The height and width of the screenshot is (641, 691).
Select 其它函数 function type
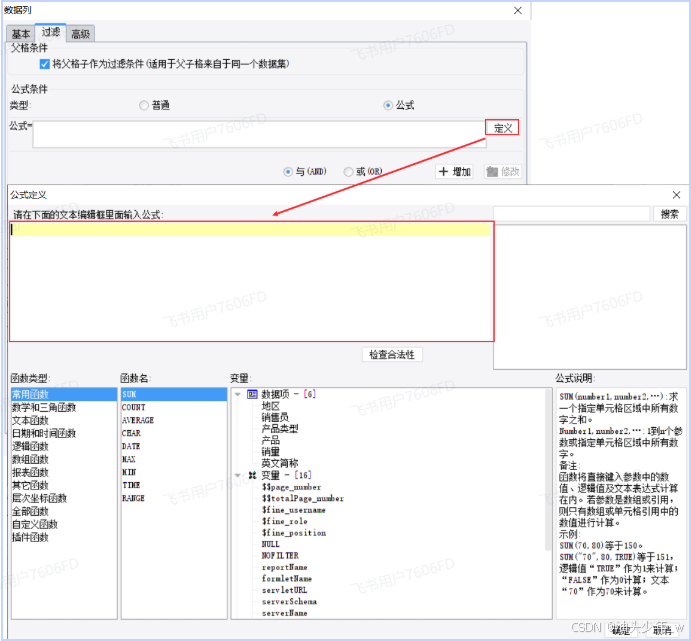pyautogui.click(x=64, y=485)
